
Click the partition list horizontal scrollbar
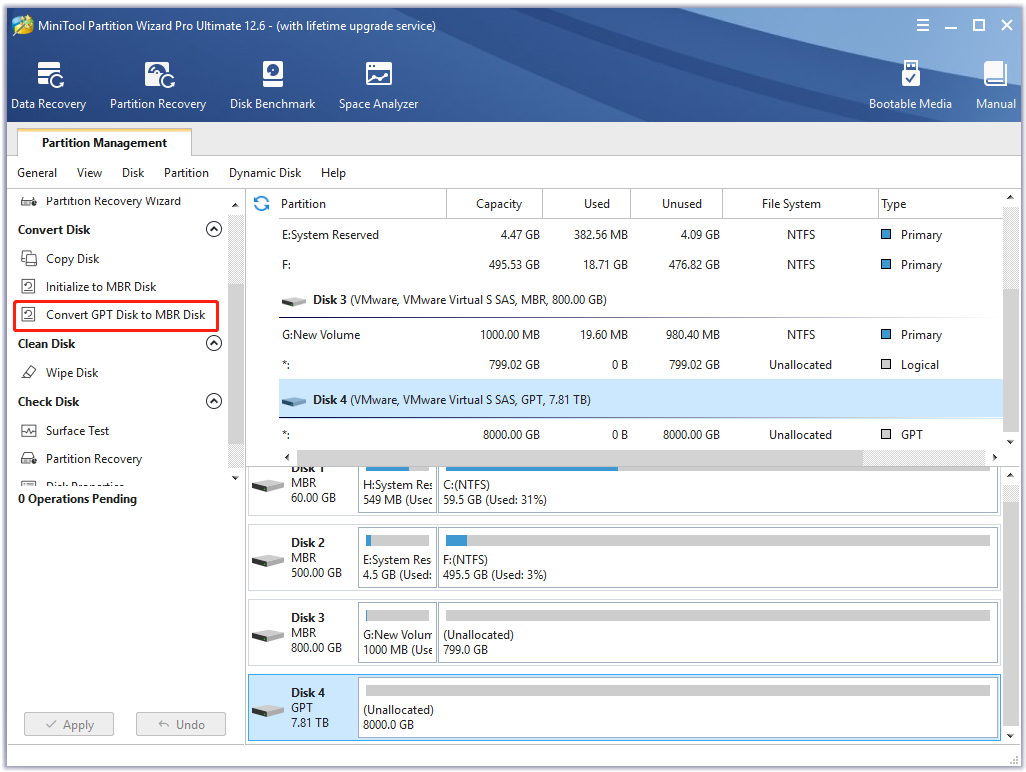[x=580, y=457]
